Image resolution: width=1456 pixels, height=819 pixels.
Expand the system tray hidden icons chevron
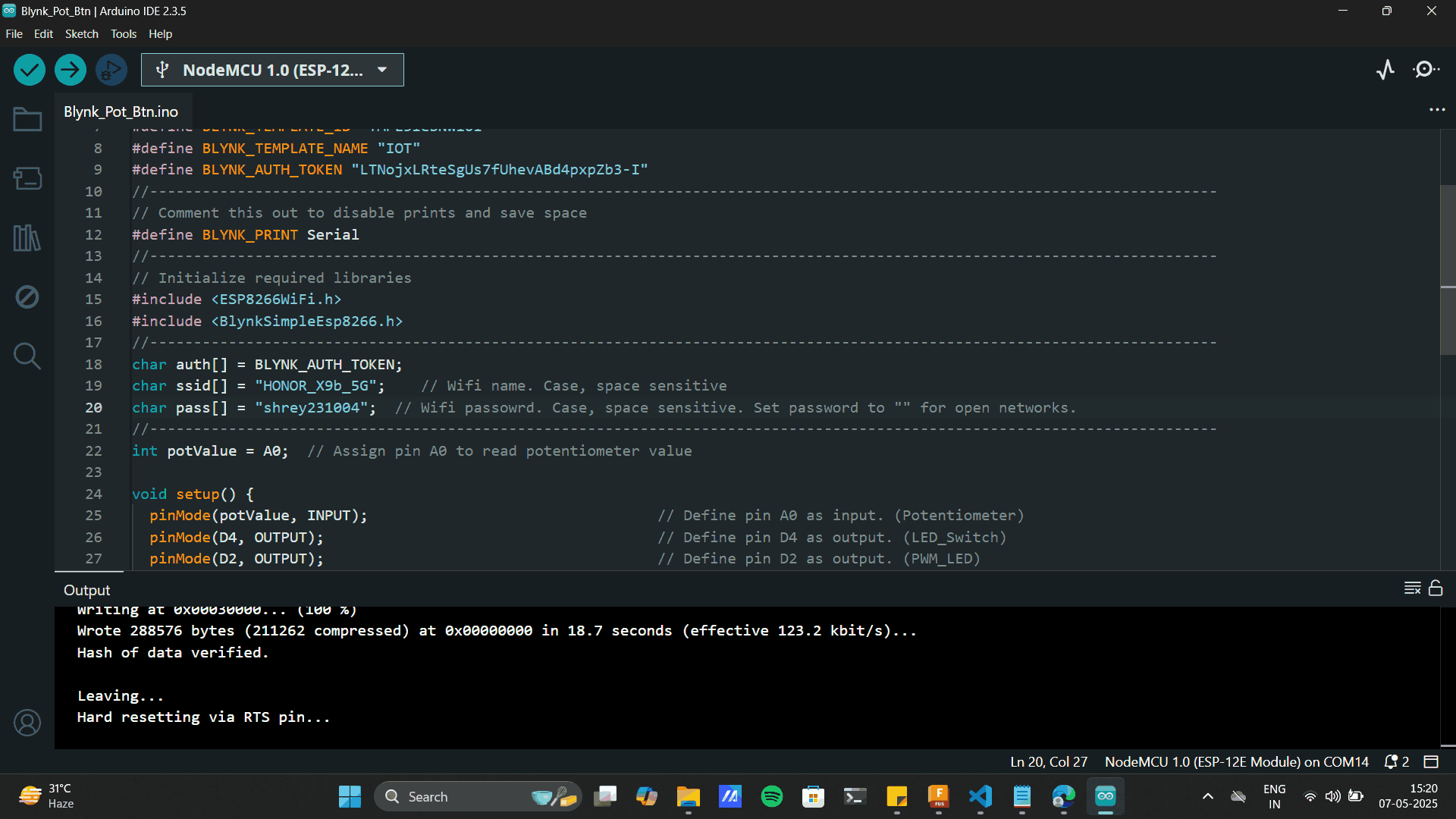coord(1208,796)
